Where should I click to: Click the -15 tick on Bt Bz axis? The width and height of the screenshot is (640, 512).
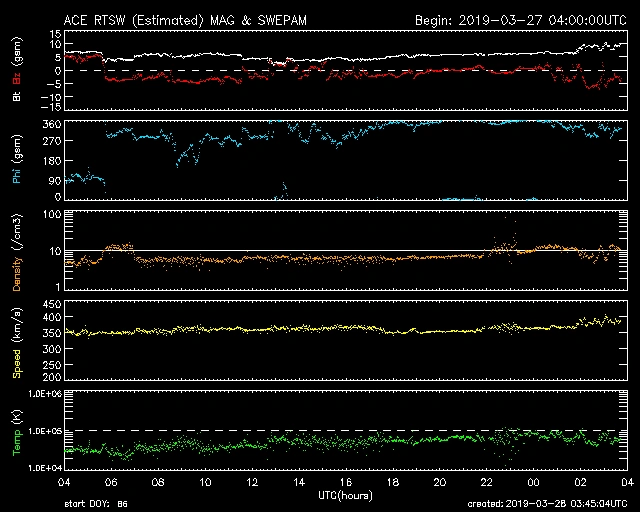(51, 107)
